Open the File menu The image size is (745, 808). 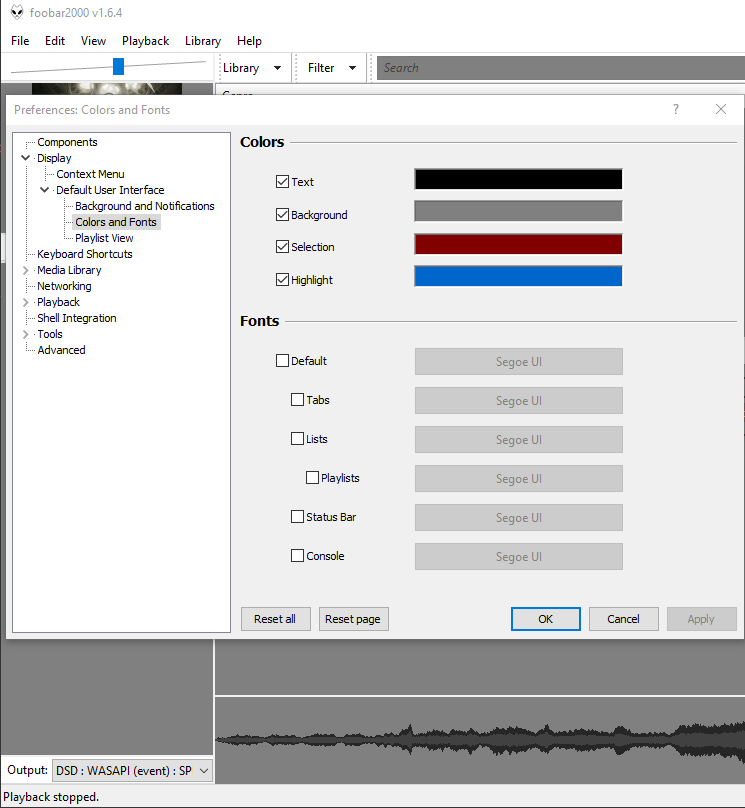(20, 41)
